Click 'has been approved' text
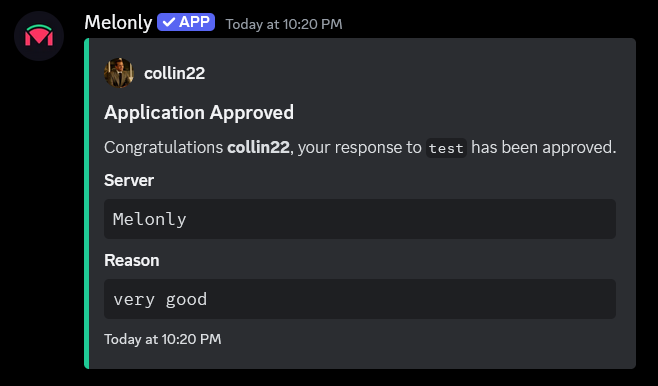The image size is (658, 386). [543, 147]
